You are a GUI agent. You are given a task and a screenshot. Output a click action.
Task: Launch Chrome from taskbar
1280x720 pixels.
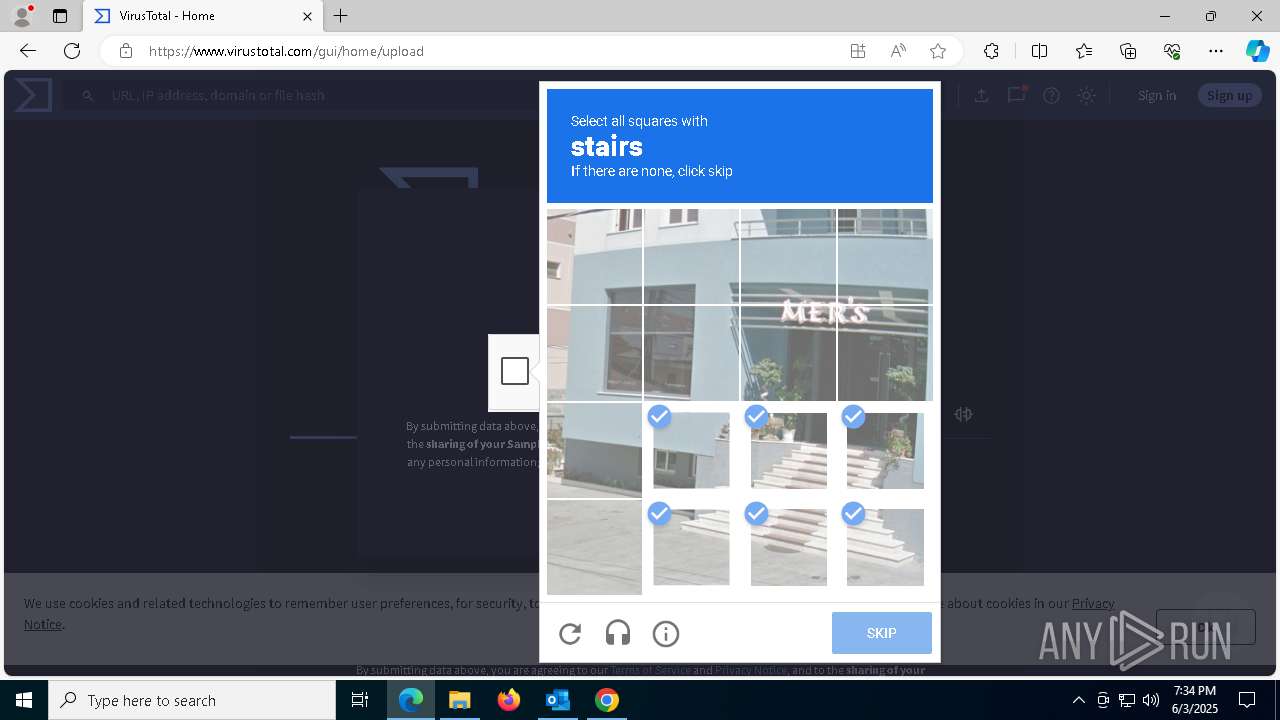607,700
